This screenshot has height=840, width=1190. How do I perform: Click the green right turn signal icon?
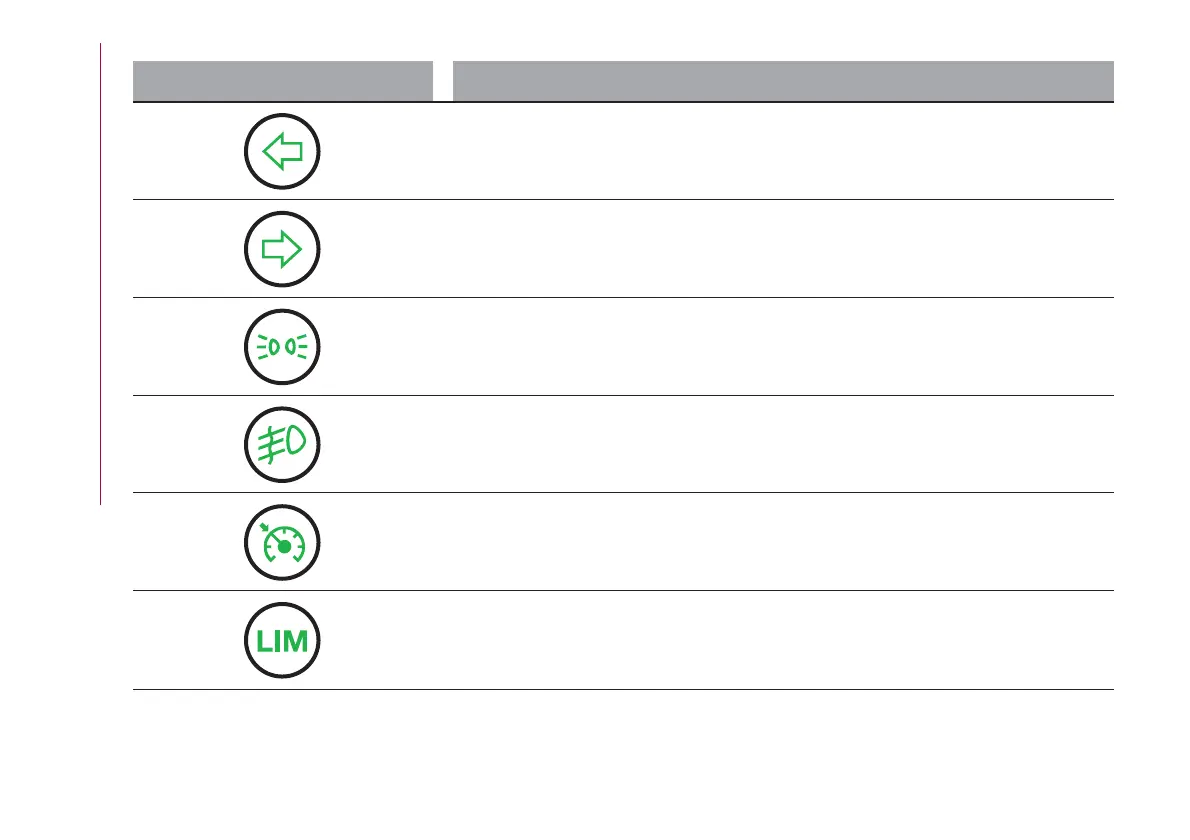click(x=283, y=250)
